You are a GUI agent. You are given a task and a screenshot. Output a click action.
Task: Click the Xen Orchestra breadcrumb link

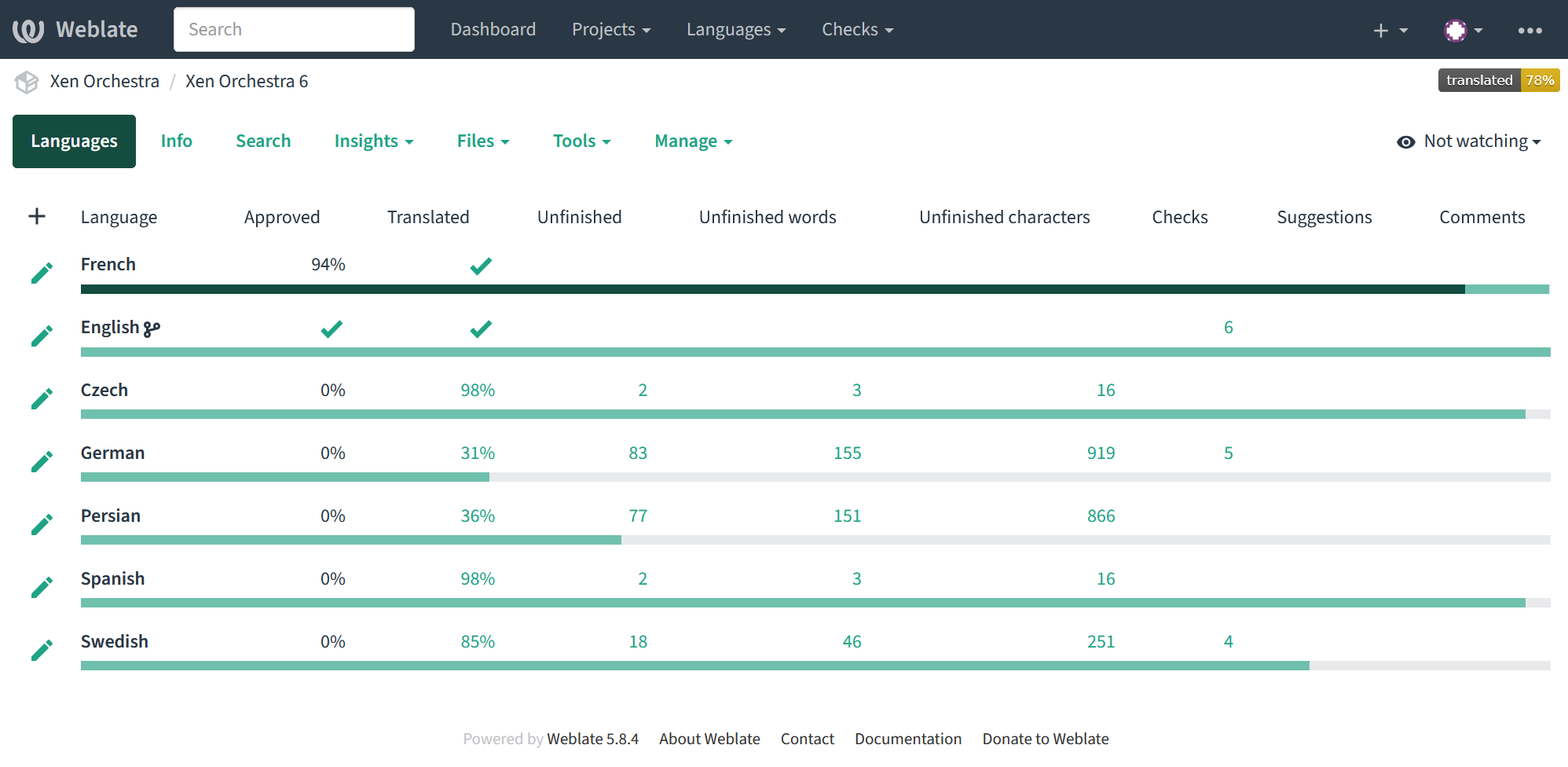tap(104, 82)
